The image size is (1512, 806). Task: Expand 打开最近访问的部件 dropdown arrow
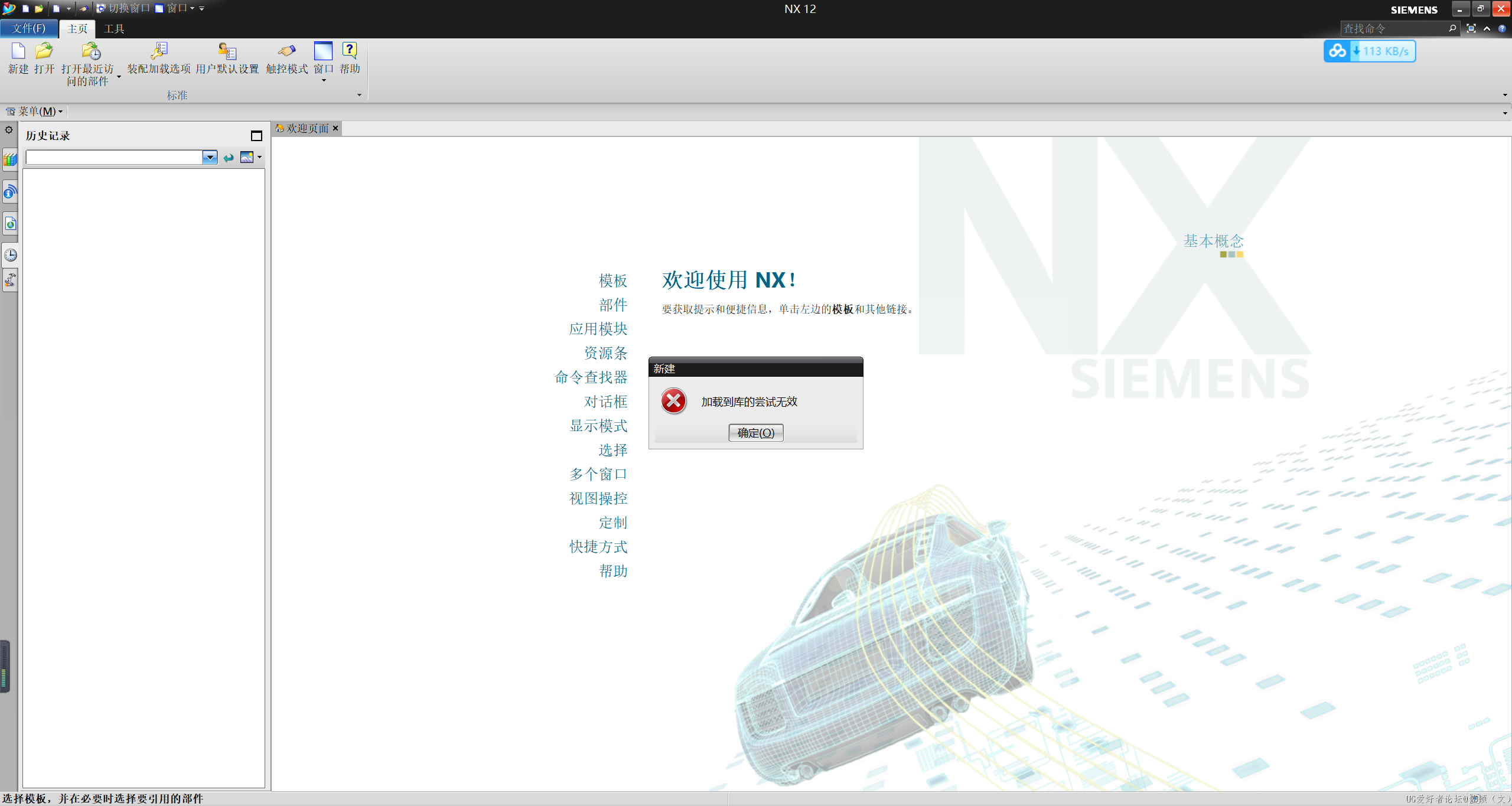pyautogui.click(x=119, y=76)
